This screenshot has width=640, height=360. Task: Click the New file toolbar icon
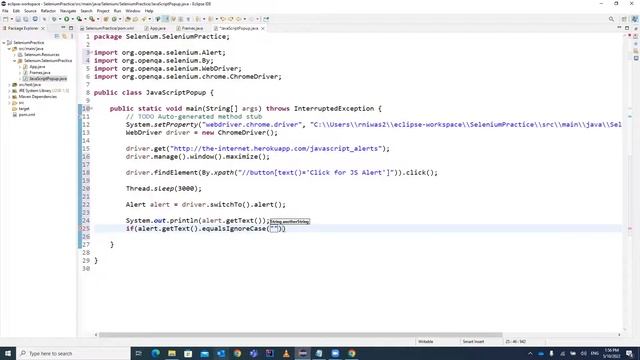coord(6,19)
